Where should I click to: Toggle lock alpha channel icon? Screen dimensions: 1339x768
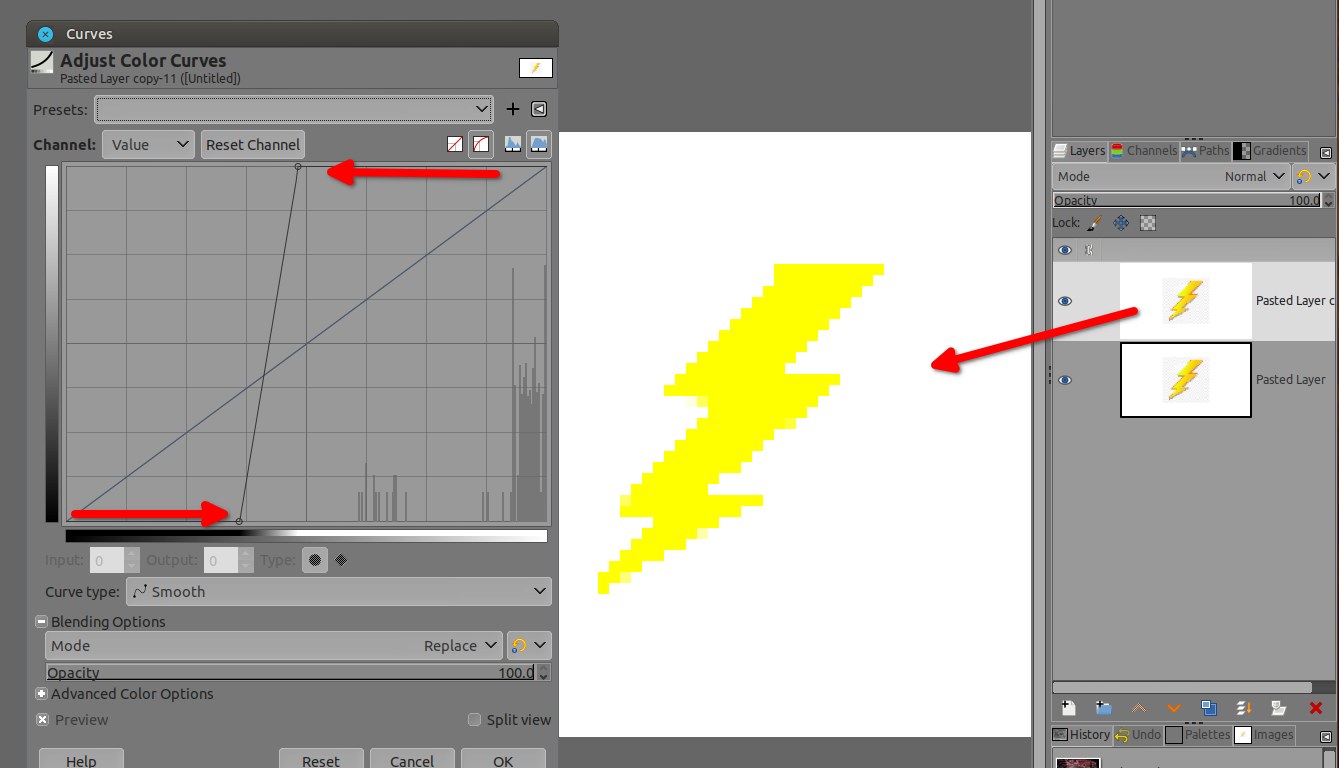pos(1148,223)
